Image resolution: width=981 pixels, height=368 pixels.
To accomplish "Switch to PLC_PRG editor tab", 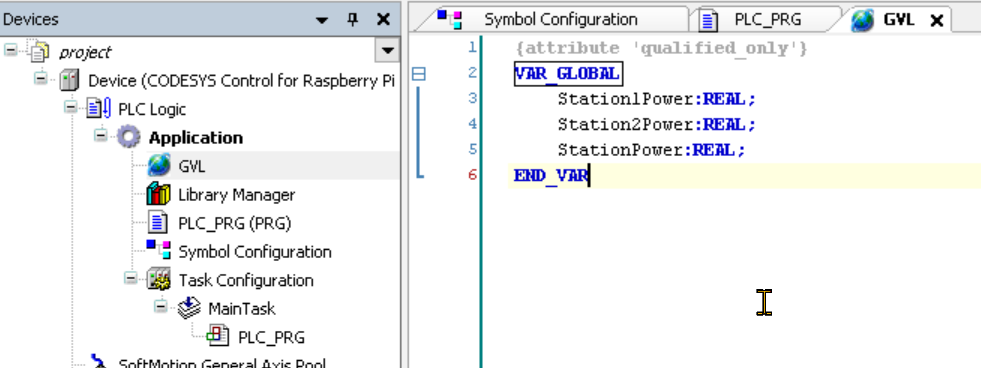I will tap(767, 19).
